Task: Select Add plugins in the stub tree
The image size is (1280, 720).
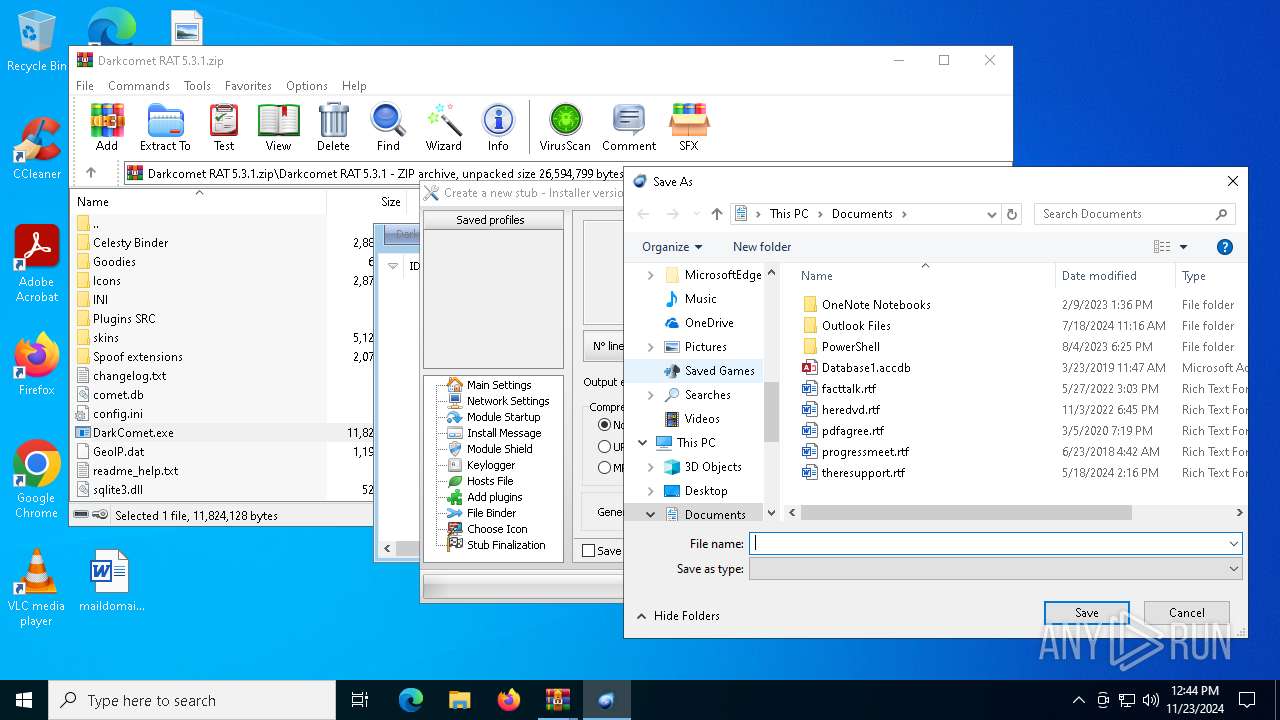Action: (494, 497)
